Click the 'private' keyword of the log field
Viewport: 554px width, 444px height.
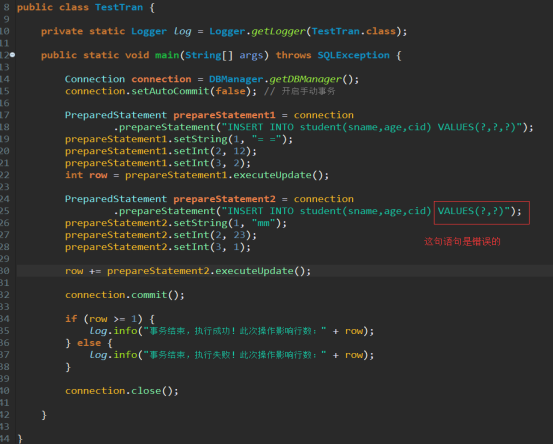coord(62,31)
